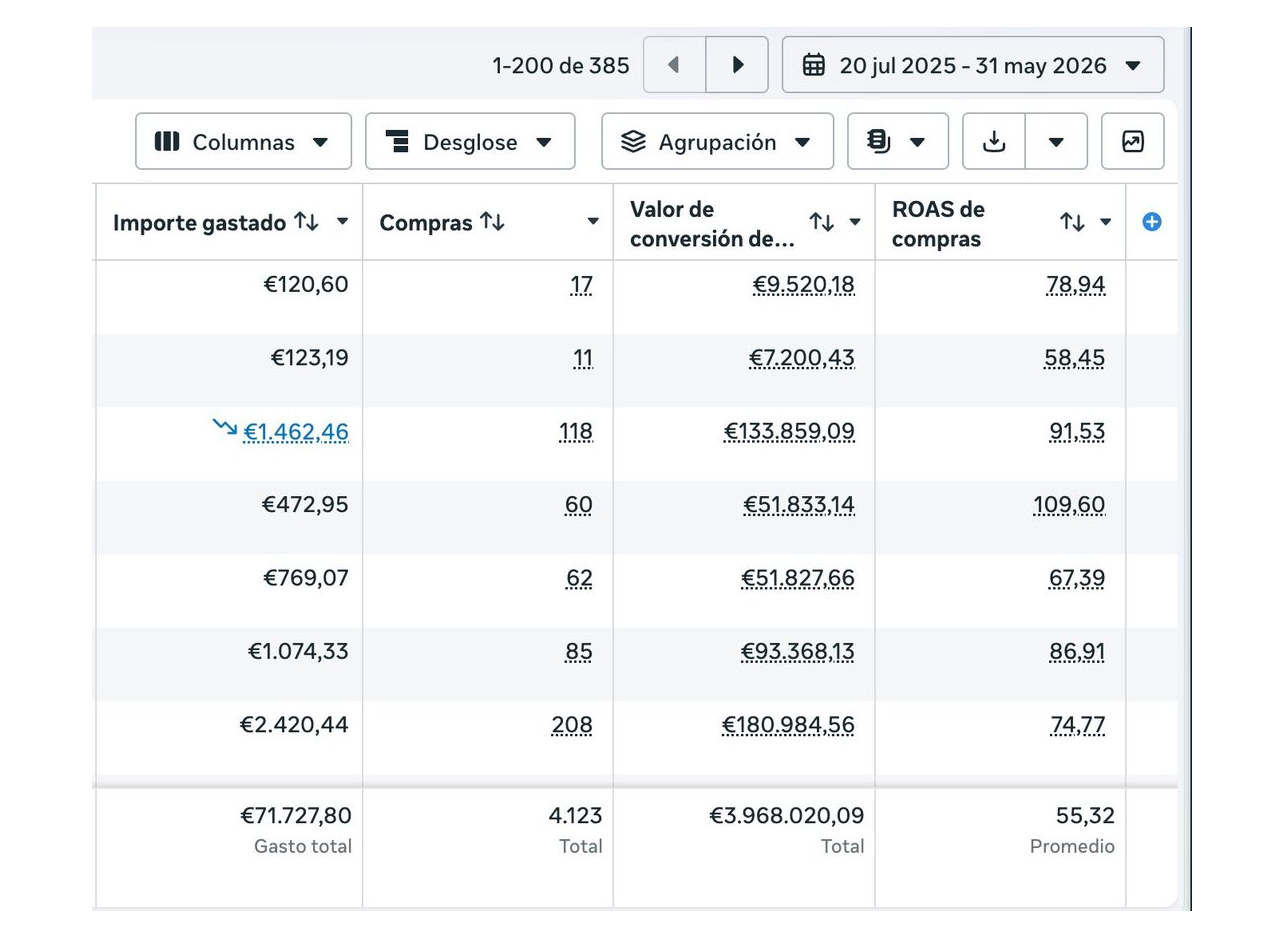Image resolution: width=1285 pixels, height=938 pixels.
Task: Click ROAS value 67,39
Action: (1077, 578)
